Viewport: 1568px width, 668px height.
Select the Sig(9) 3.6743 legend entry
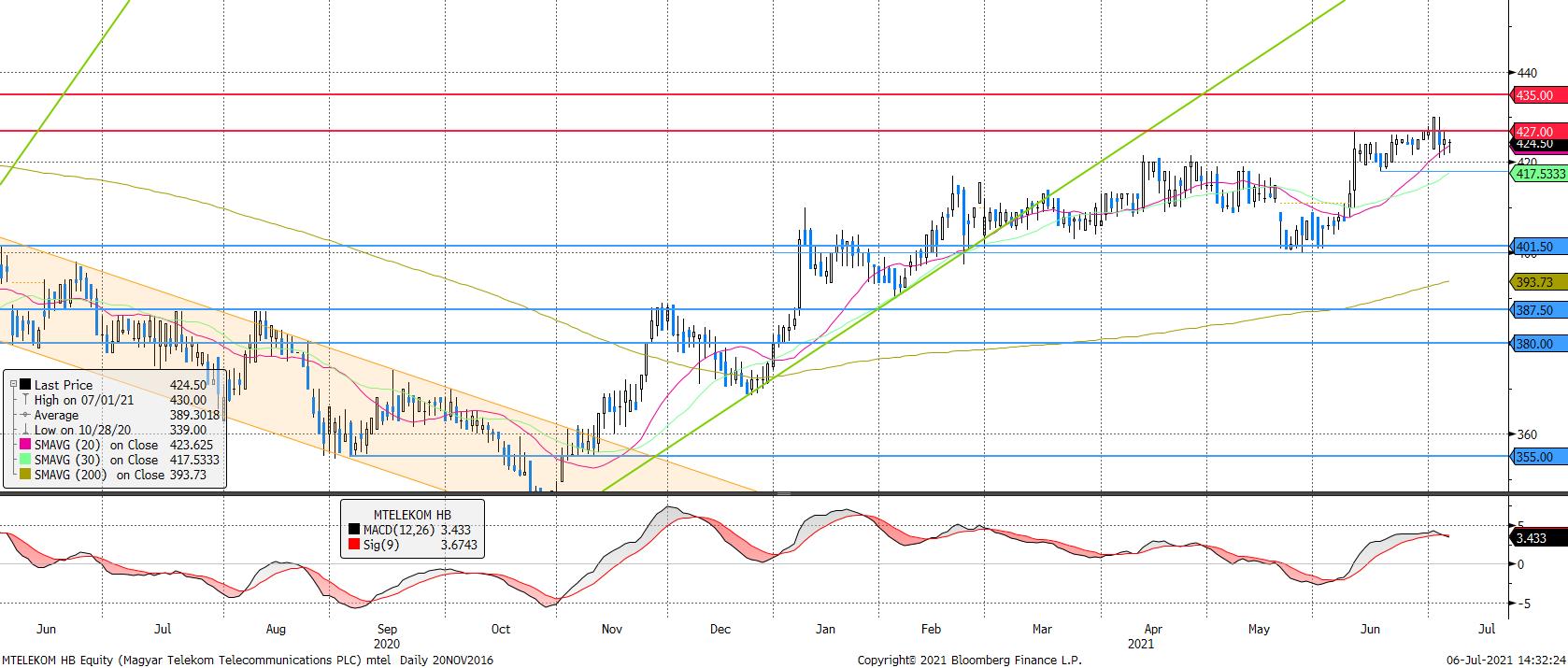click(412, 545)
